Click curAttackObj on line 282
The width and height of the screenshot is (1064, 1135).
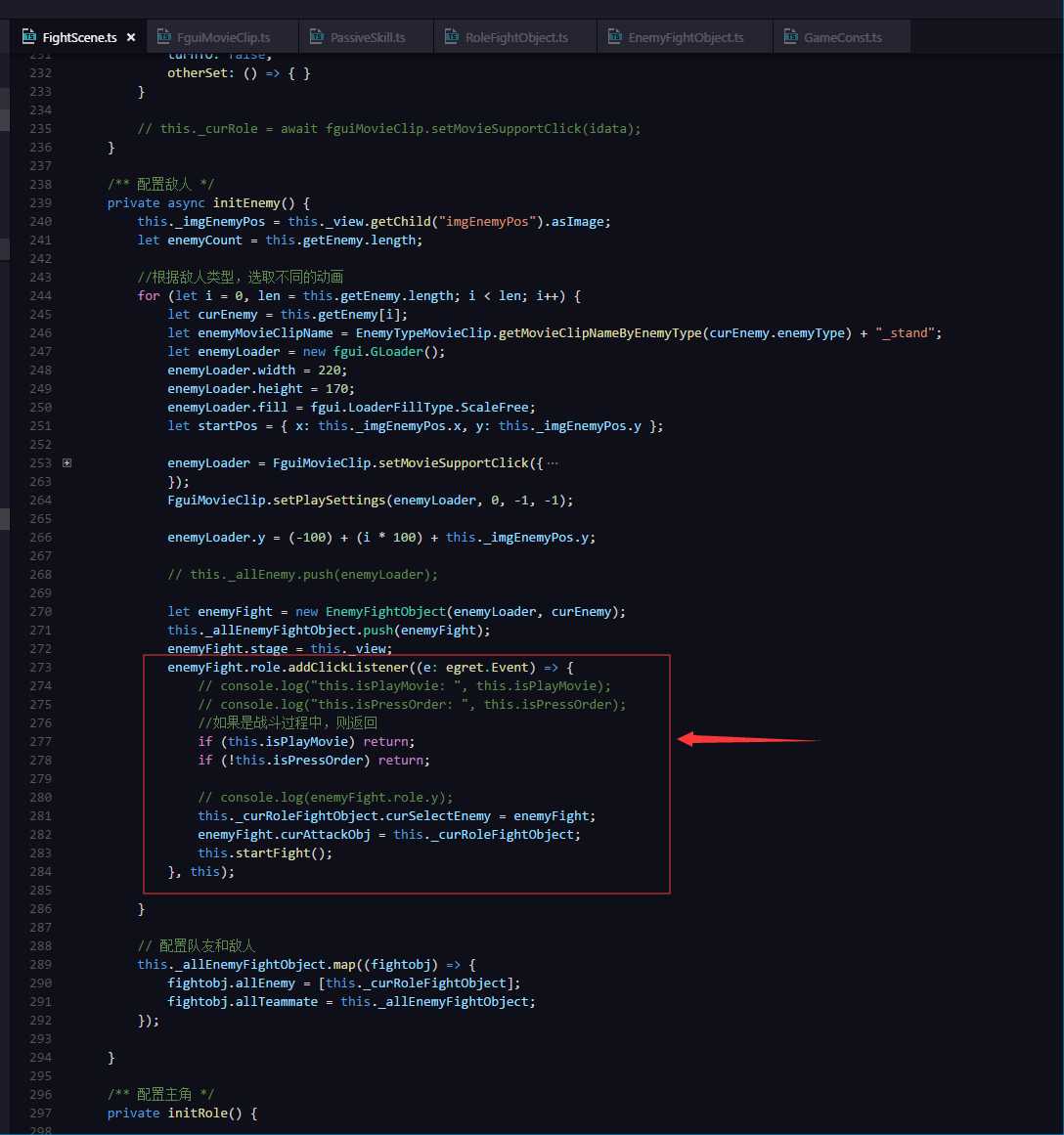pyautogui.click(x=326, y=835)
